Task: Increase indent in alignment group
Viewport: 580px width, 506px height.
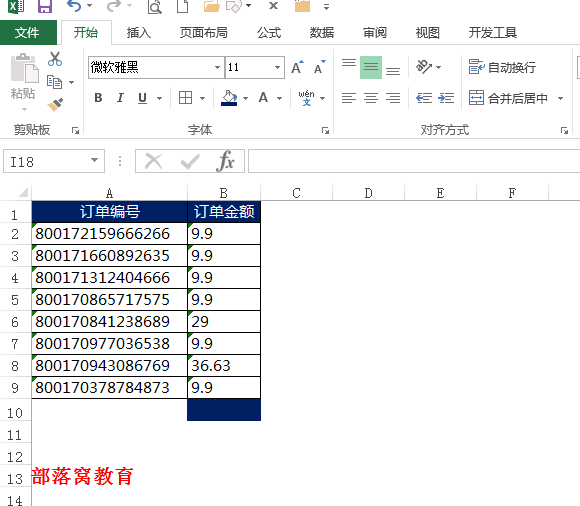Action: 446,98
